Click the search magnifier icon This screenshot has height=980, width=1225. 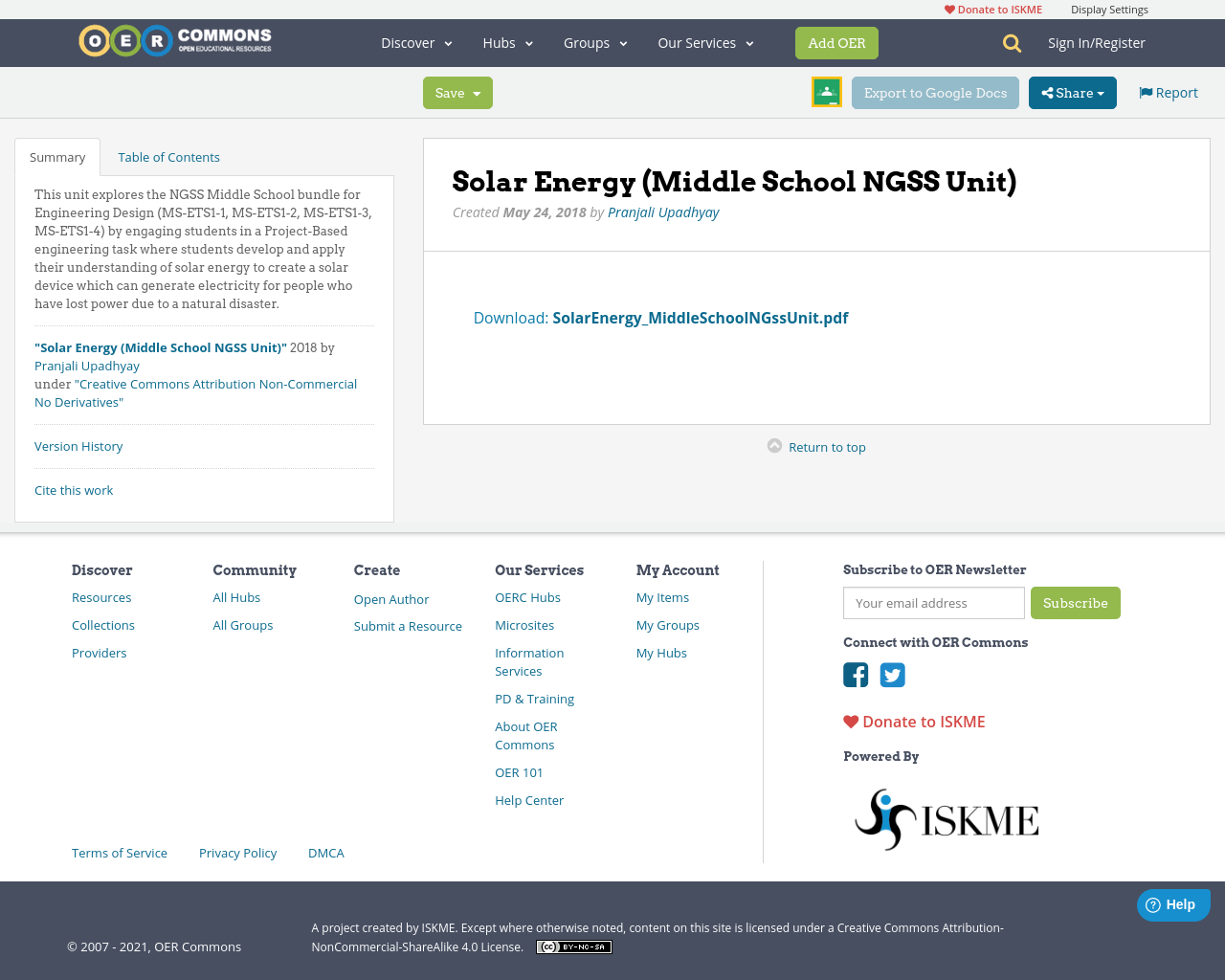tap(1010, 42)
